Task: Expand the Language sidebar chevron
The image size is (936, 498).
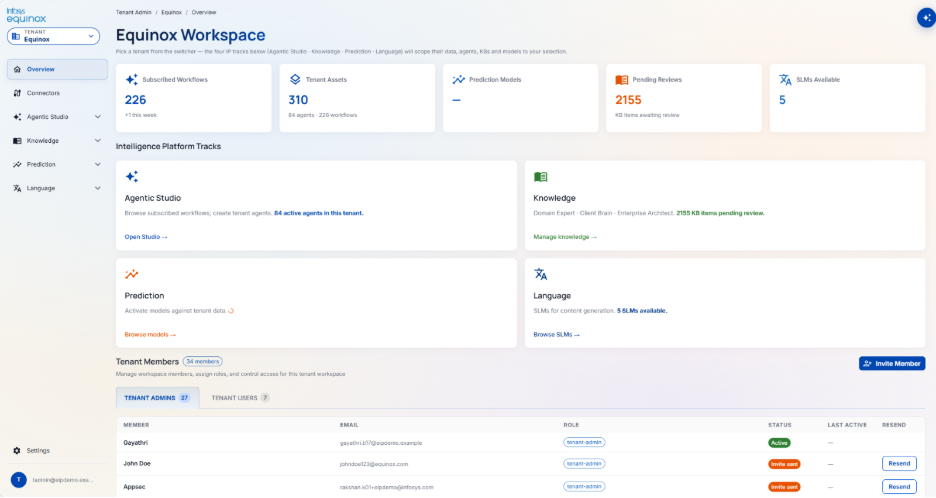Action: click(x=98, y=188)
